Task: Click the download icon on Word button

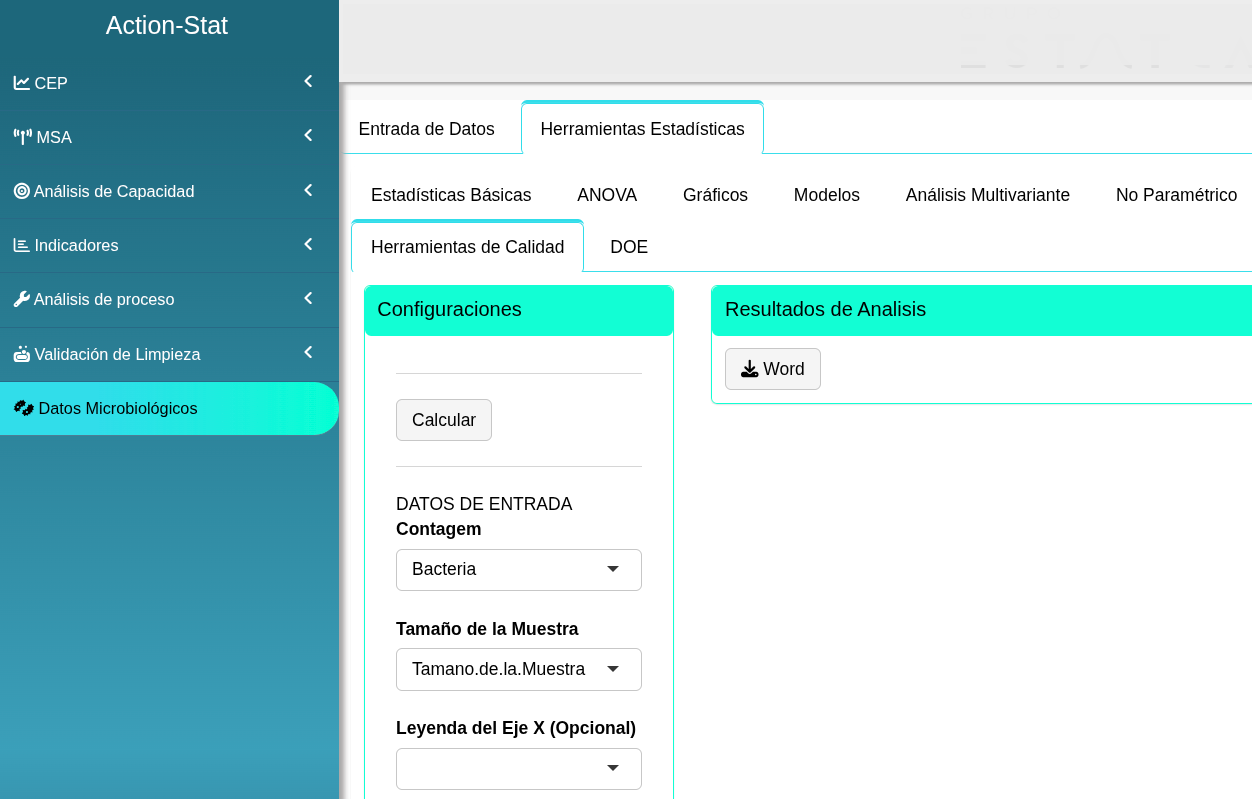Action: coord(749,369)
